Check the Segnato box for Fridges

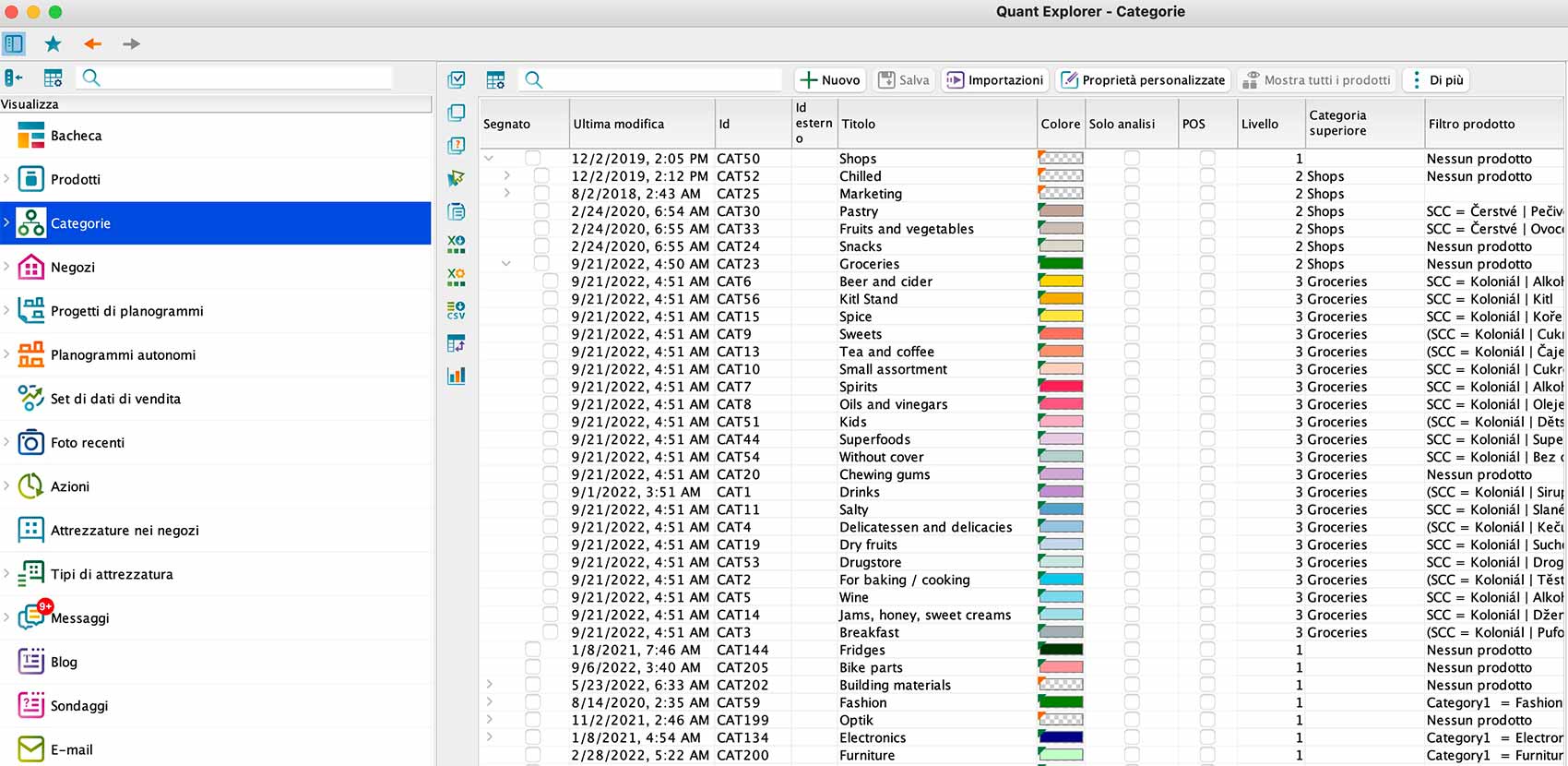click(x=533, y=650)
